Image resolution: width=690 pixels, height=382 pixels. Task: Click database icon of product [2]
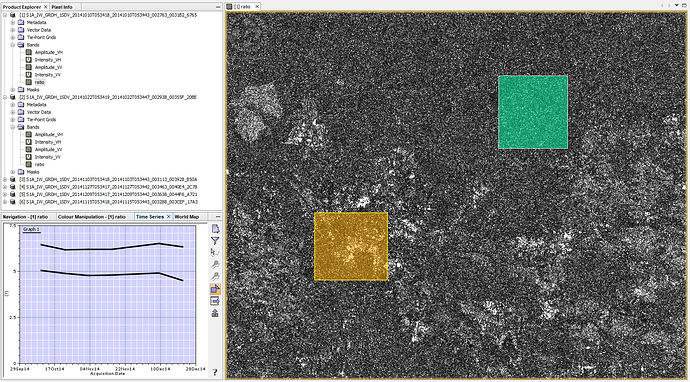point(13,97)
